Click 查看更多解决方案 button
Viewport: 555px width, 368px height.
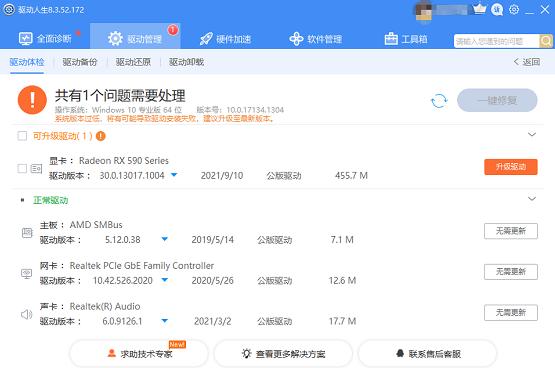(x=283, y=353)
